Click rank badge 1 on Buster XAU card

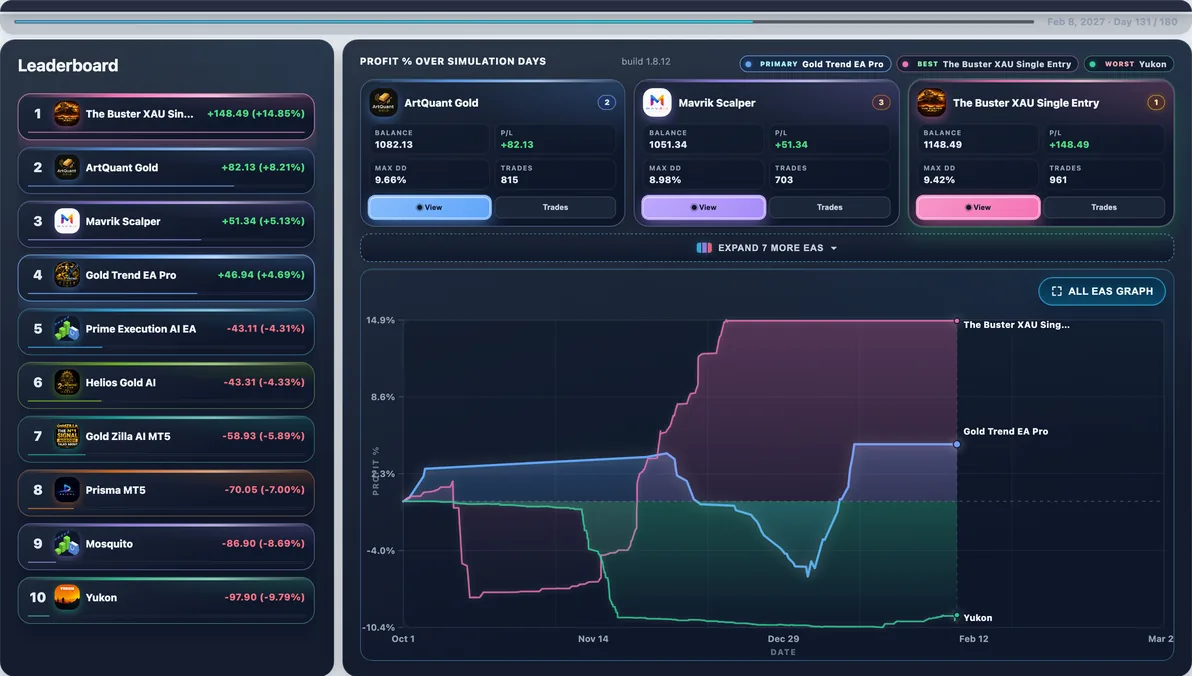click(x=1156, y=102)
